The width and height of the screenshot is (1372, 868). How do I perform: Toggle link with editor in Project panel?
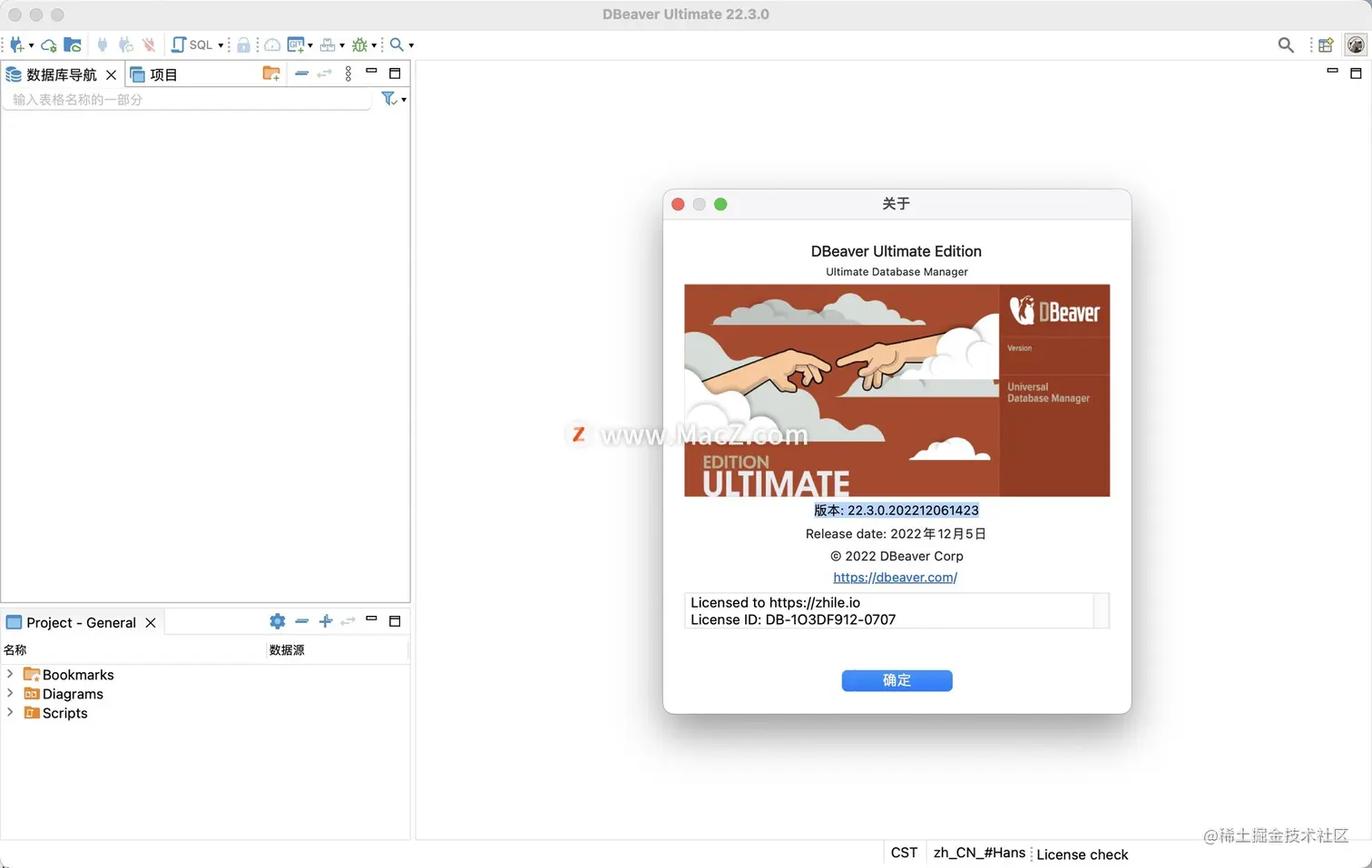[x=348, y=621]
